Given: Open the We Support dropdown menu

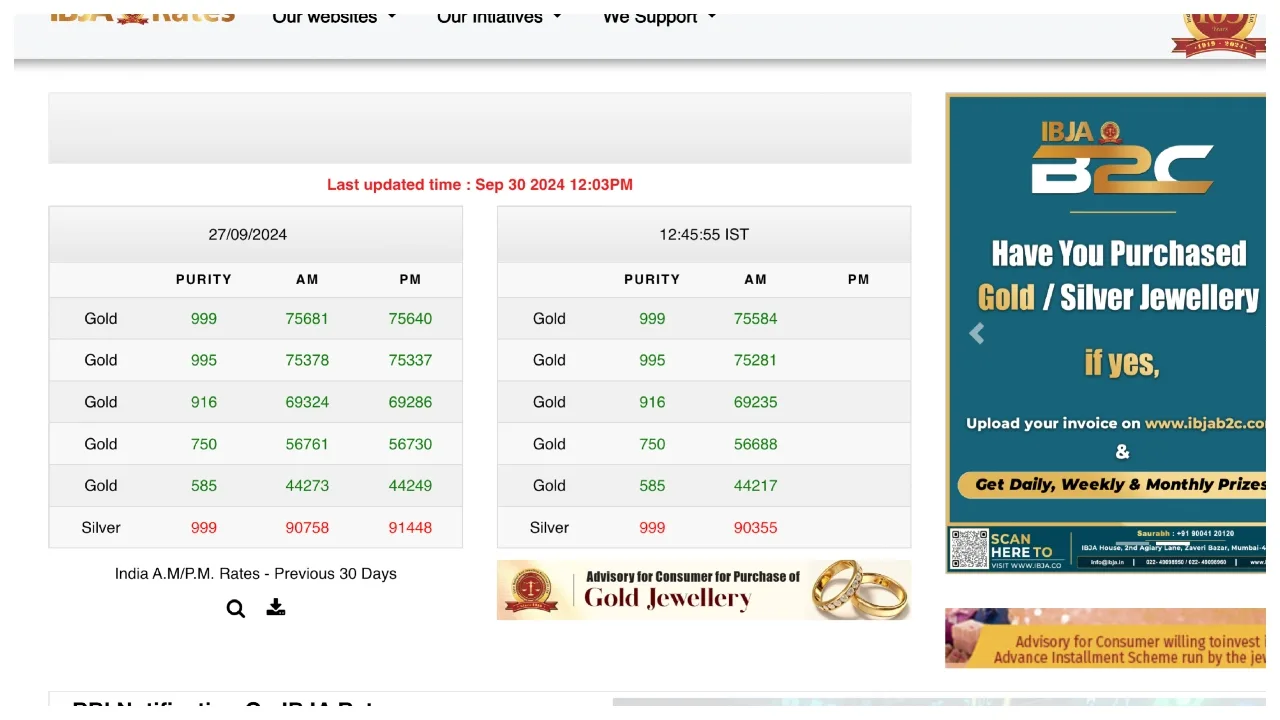Looking at the screenshot, I should tap(659, 17).
